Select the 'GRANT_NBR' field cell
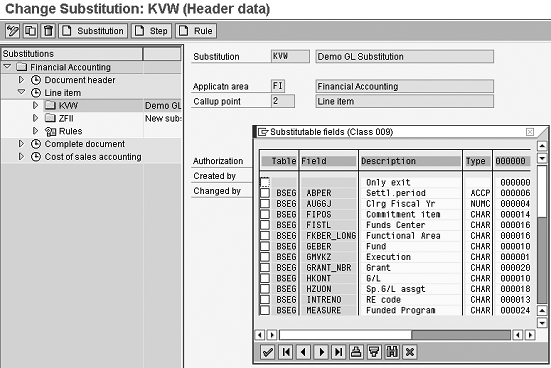 (x=329, y=268)
